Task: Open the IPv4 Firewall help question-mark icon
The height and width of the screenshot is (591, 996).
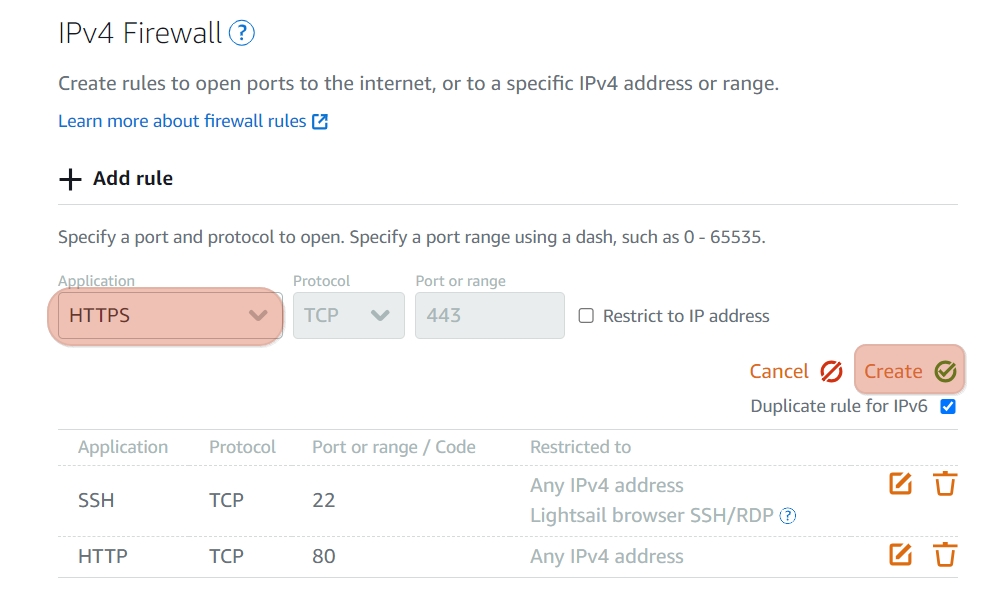Action: 241,33
